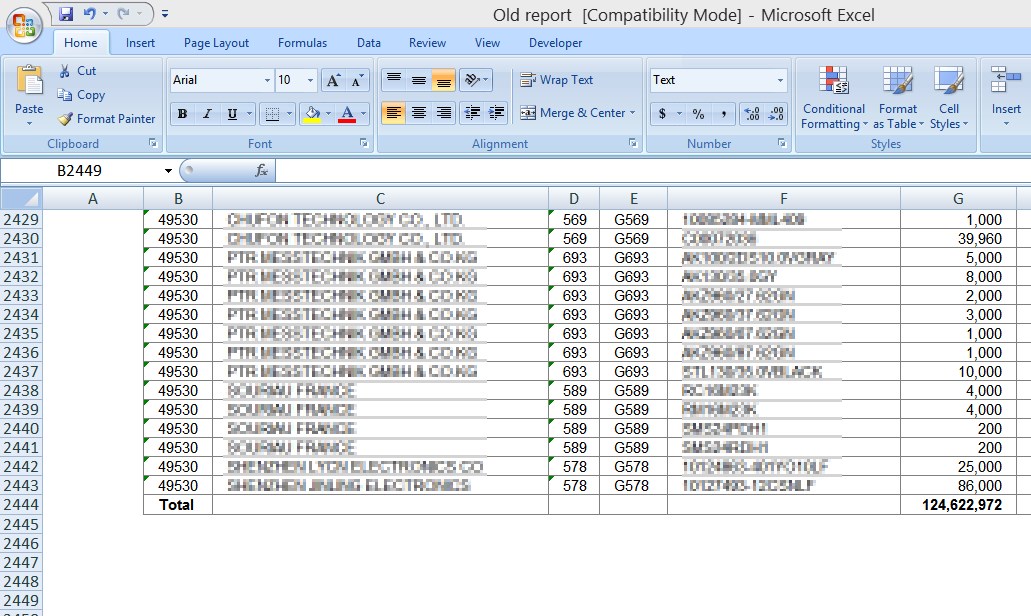1031x616 pixels.
Task: Open Clipboard dialog launcher
Action: (153, 143)
